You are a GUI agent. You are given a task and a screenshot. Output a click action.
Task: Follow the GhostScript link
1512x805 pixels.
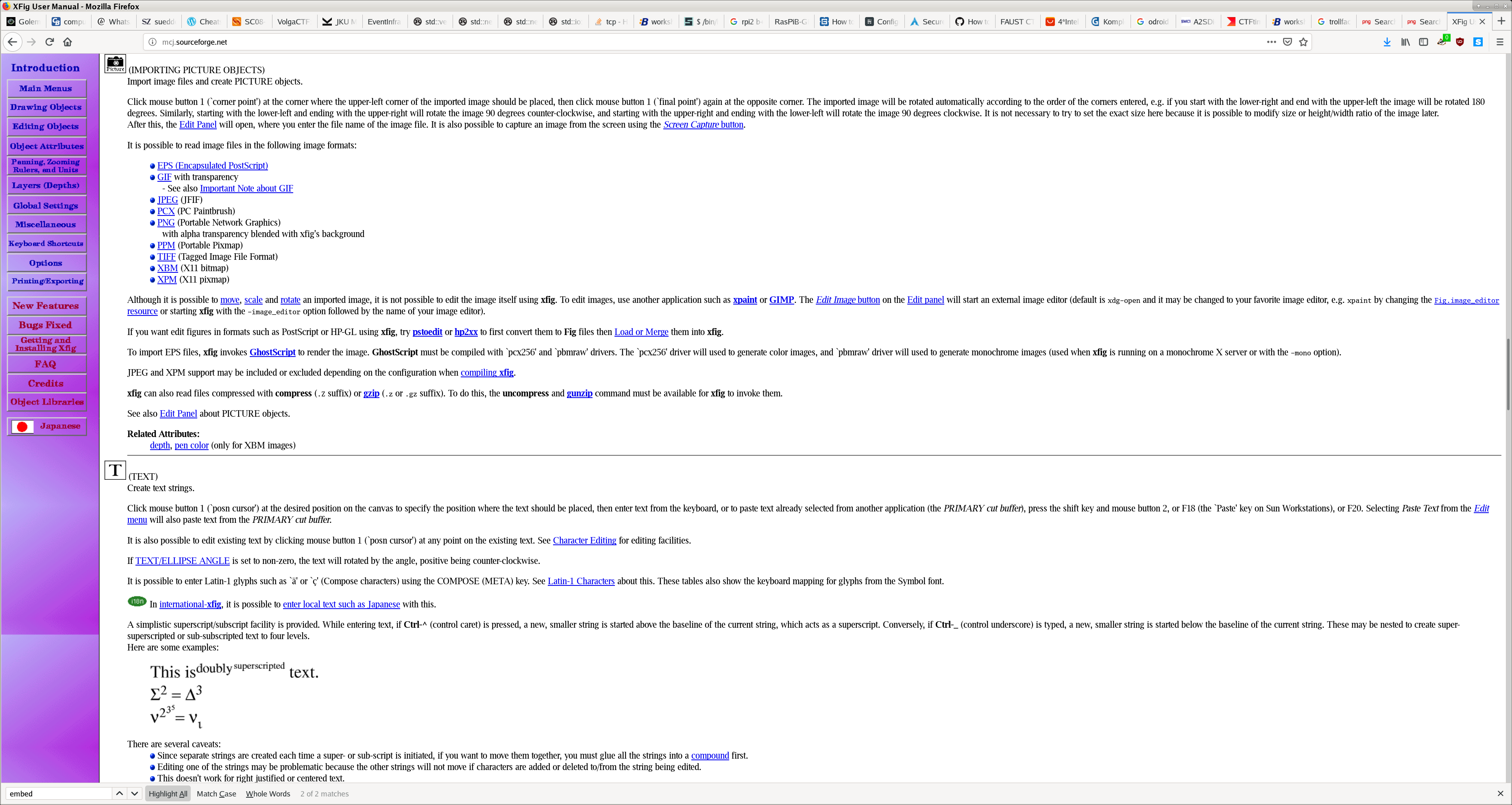272,352
